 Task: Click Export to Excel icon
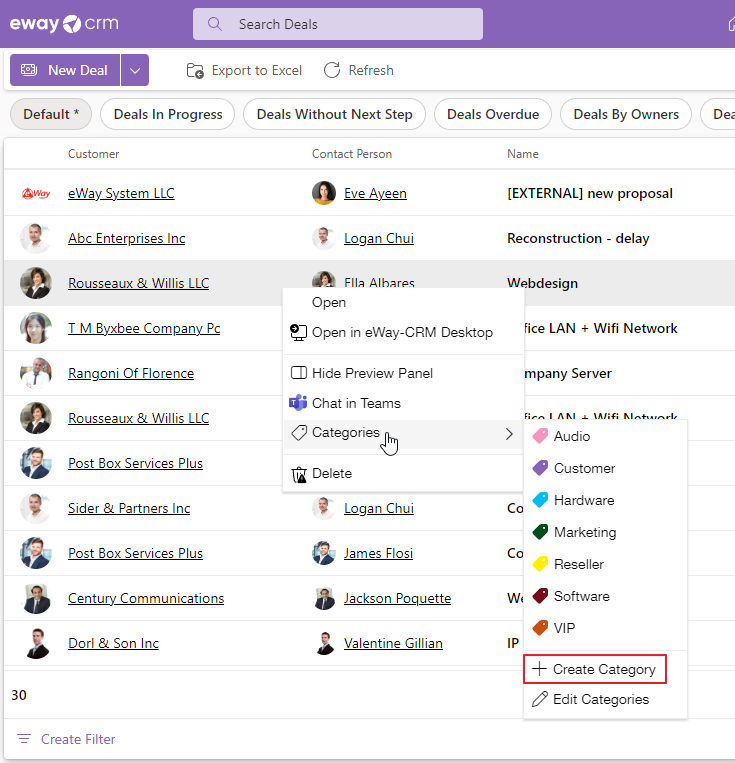click(x=195, y=71)
